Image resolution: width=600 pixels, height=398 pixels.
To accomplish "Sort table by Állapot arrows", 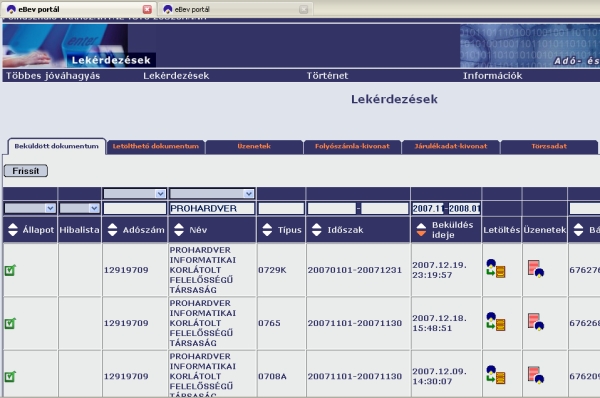I will tap(13, 230).
